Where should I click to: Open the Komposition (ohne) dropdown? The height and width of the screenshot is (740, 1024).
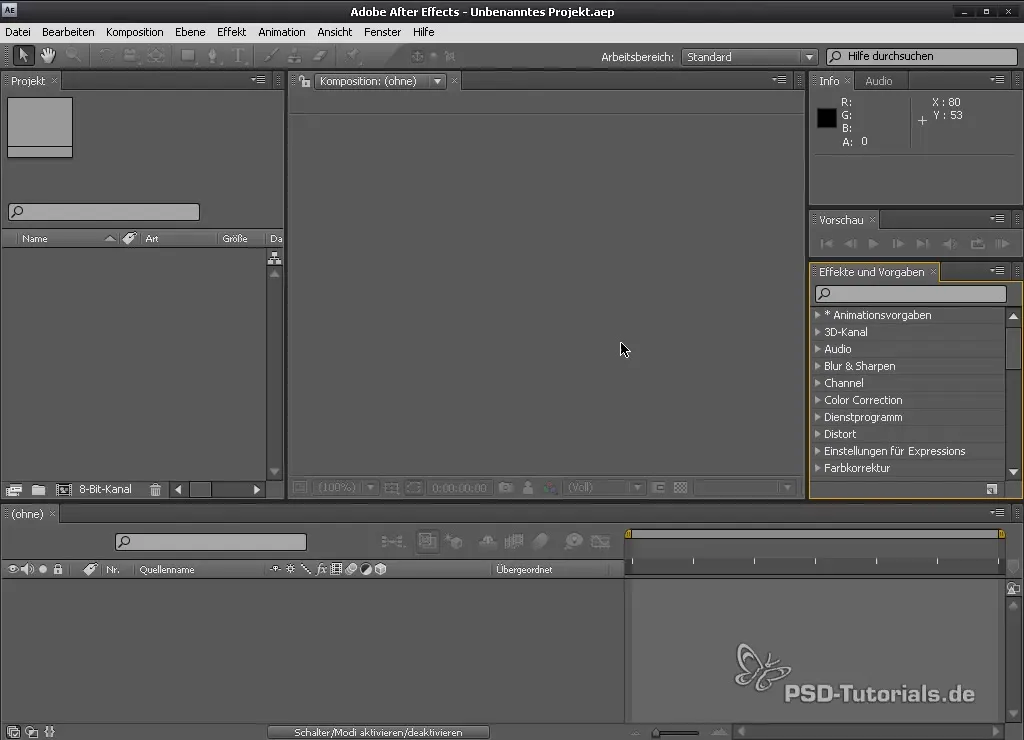pyautogui.click(x=379, y=81)
